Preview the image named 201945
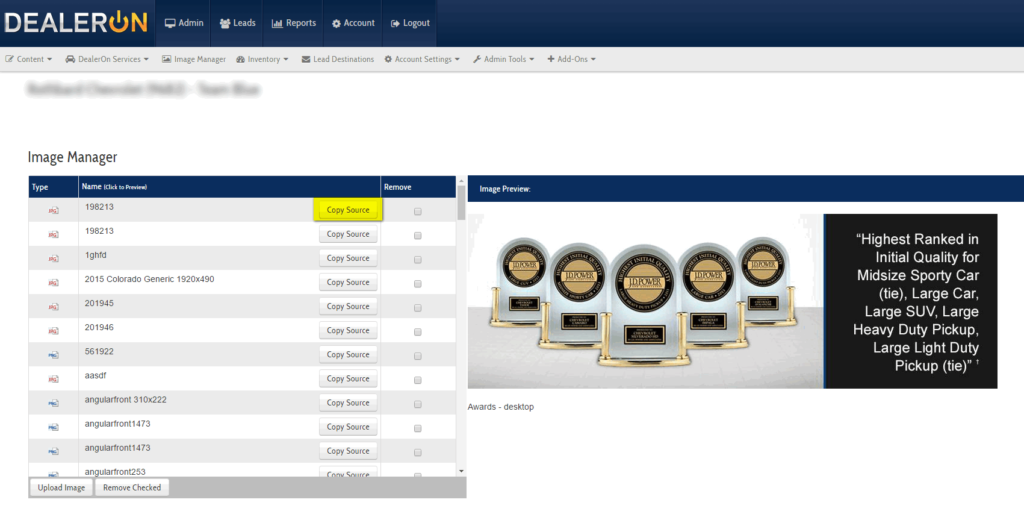Image resolution: width=1024 pixels, height=523 pixels. 99,304
